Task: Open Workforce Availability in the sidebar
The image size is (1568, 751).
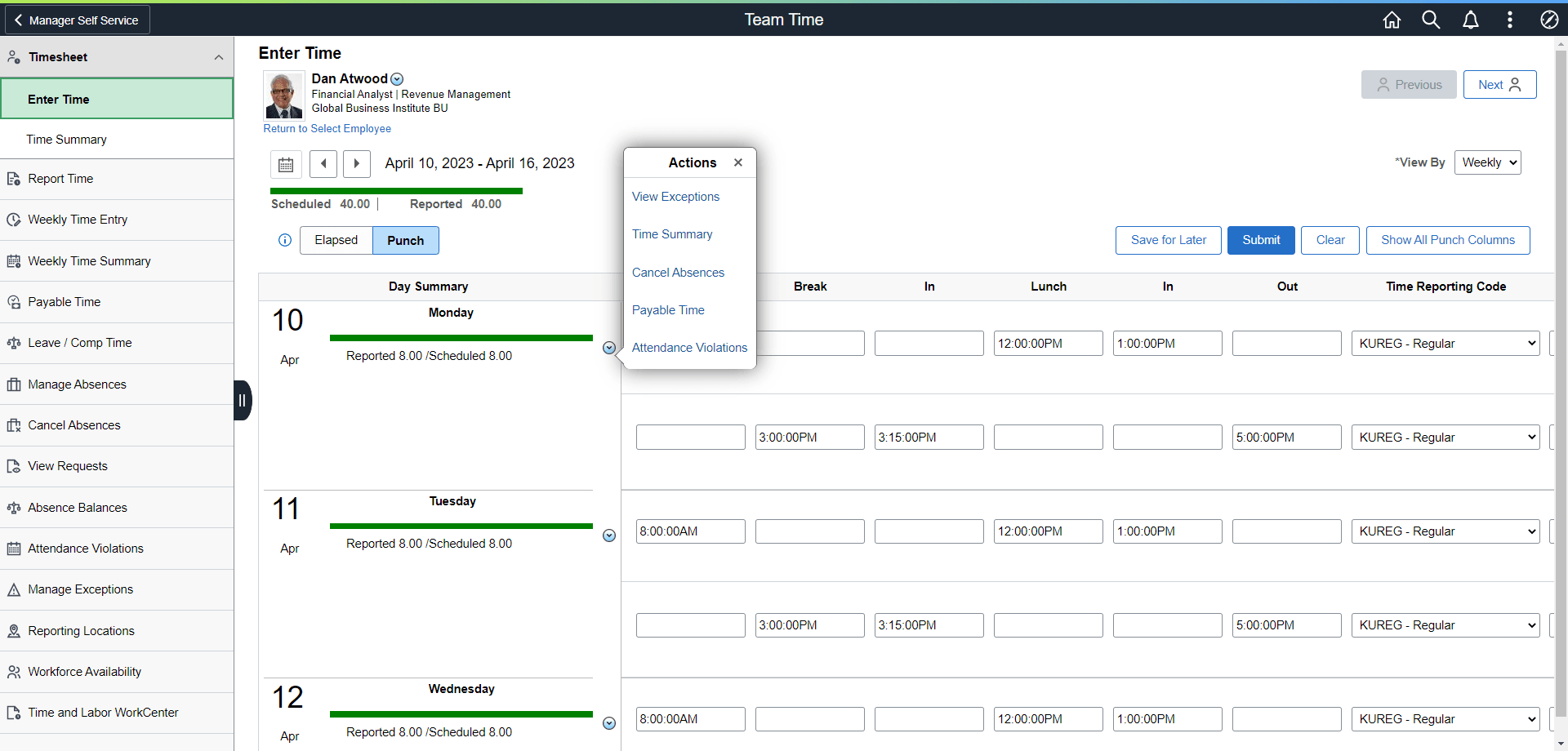Action: tap(117, 672)
